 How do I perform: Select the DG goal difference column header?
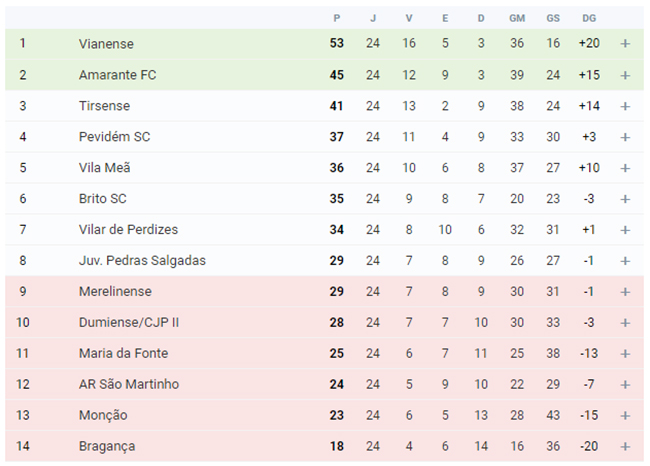click(x=589, y=18)
